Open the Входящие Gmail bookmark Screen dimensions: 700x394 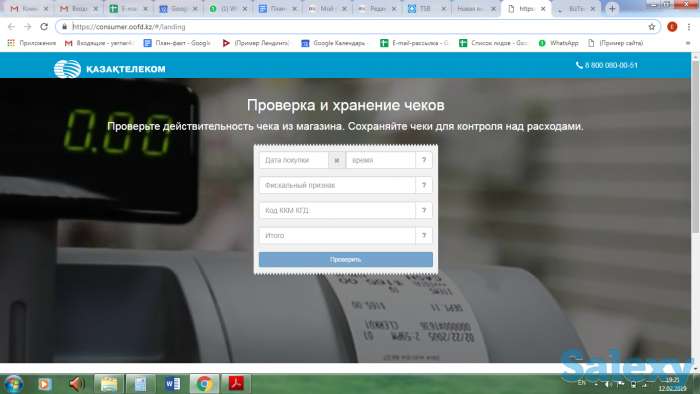(100, 43)
